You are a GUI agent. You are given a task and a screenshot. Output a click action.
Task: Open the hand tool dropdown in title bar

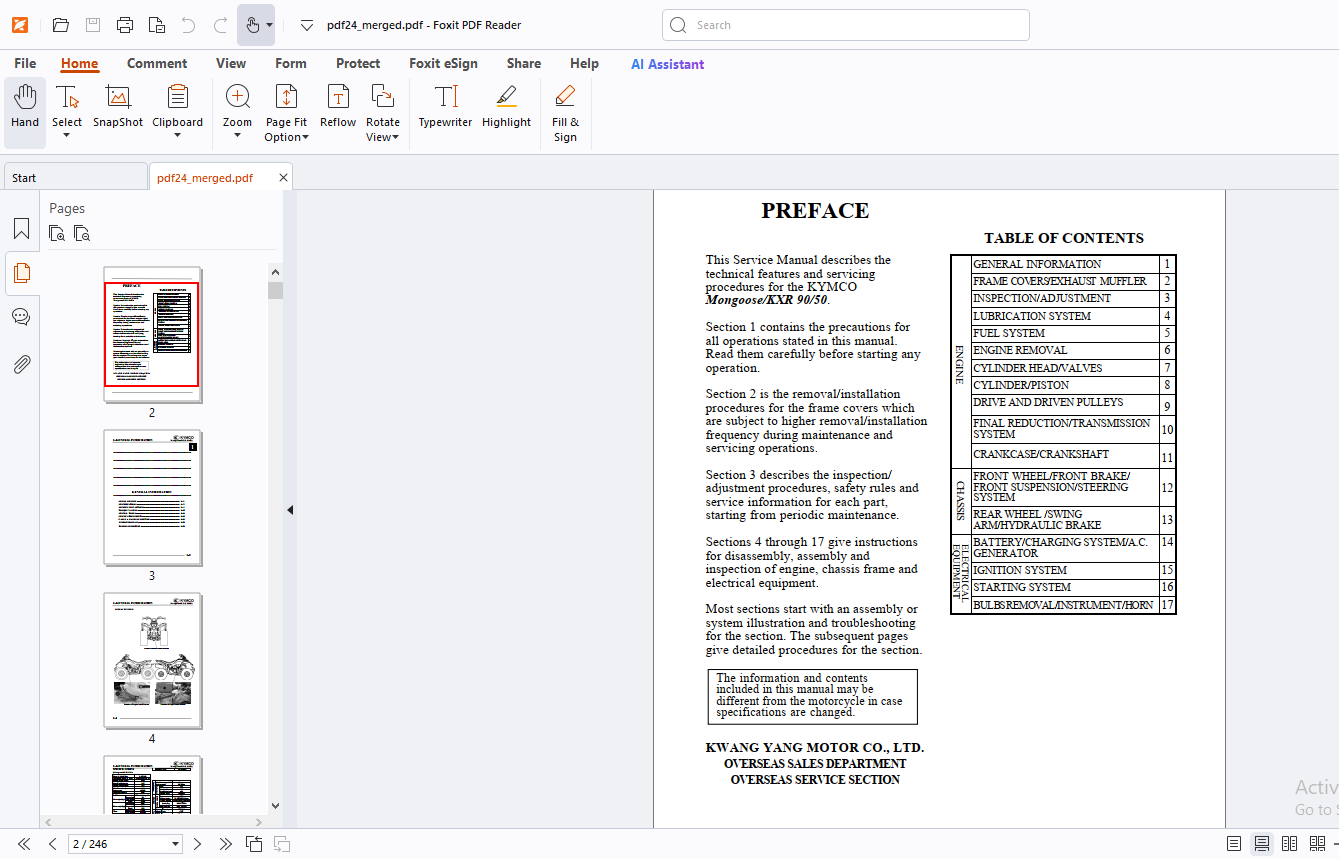(269, 25)
